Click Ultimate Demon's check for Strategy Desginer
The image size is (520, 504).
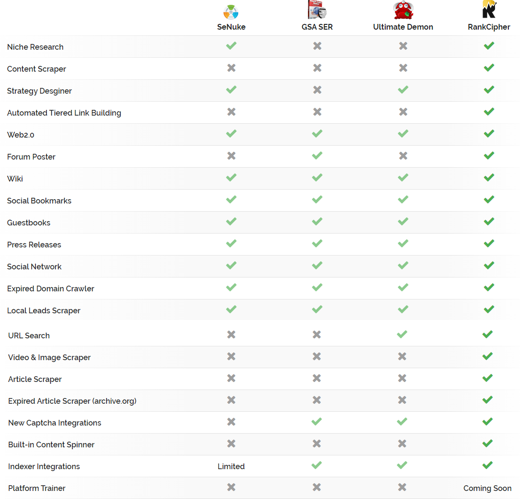tap(403, 90)
